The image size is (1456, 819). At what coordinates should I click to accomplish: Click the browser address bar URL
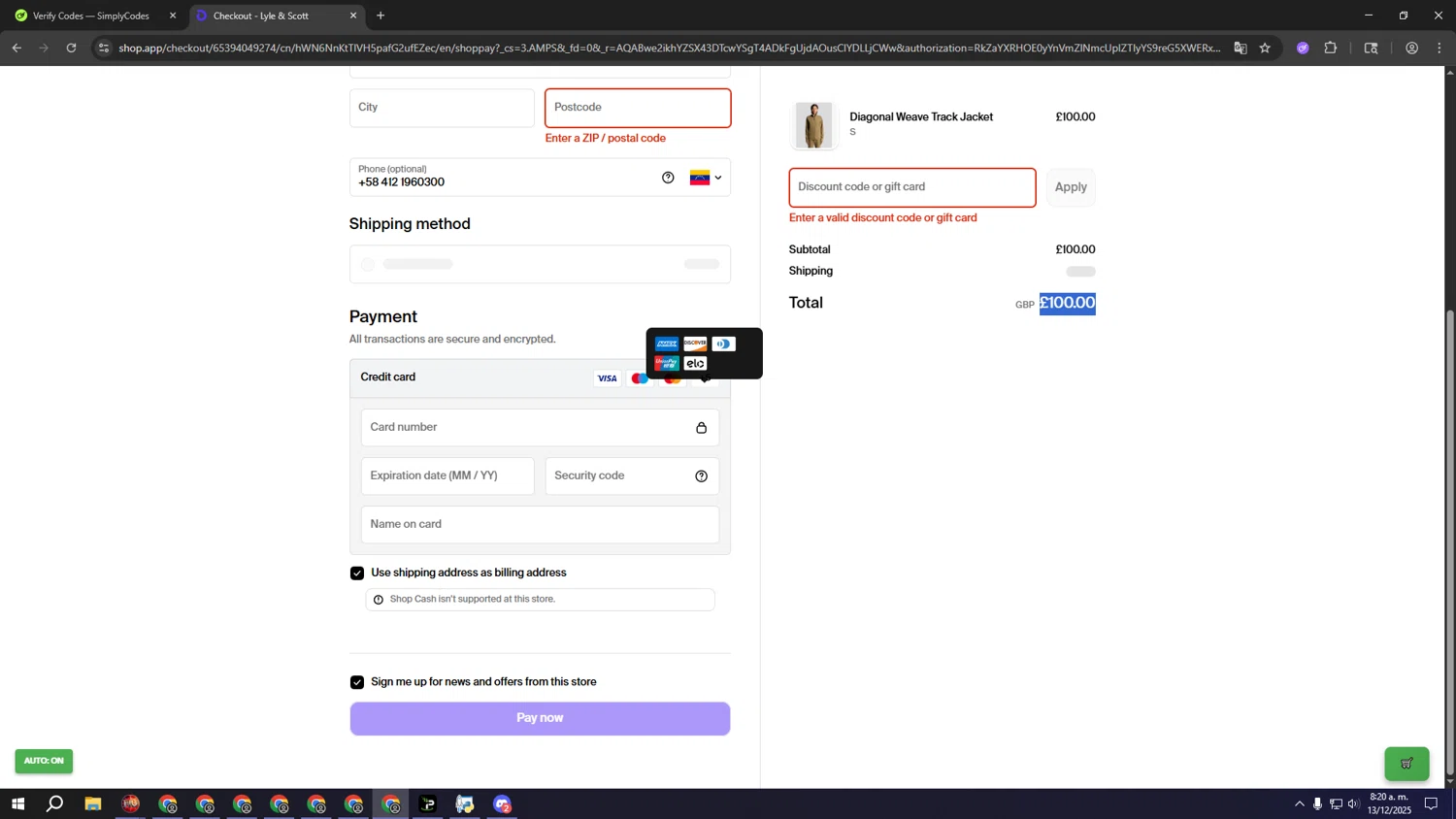[x=670, y=48]
